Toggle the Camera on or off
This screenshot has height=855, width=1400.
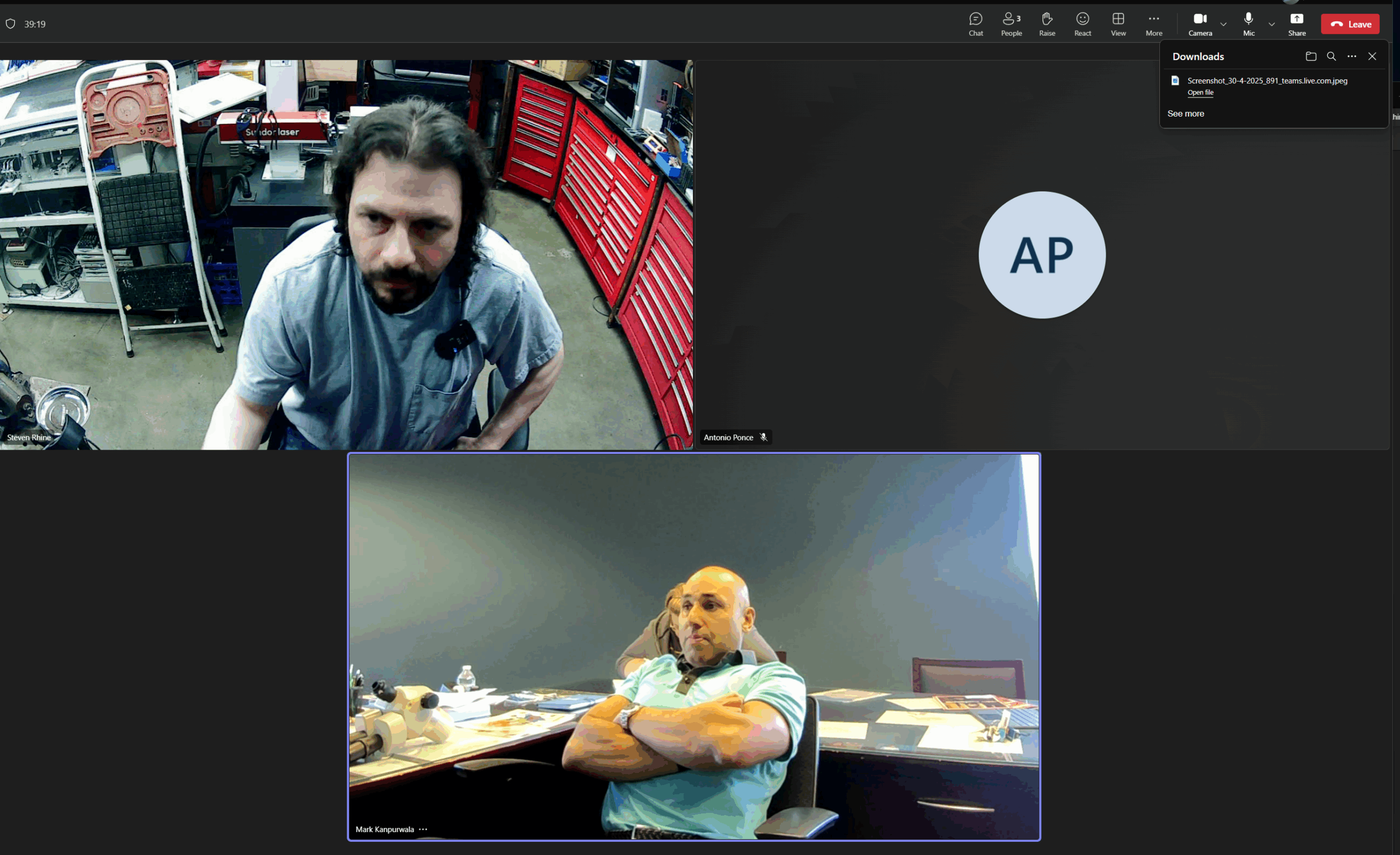click(1200, 24)
